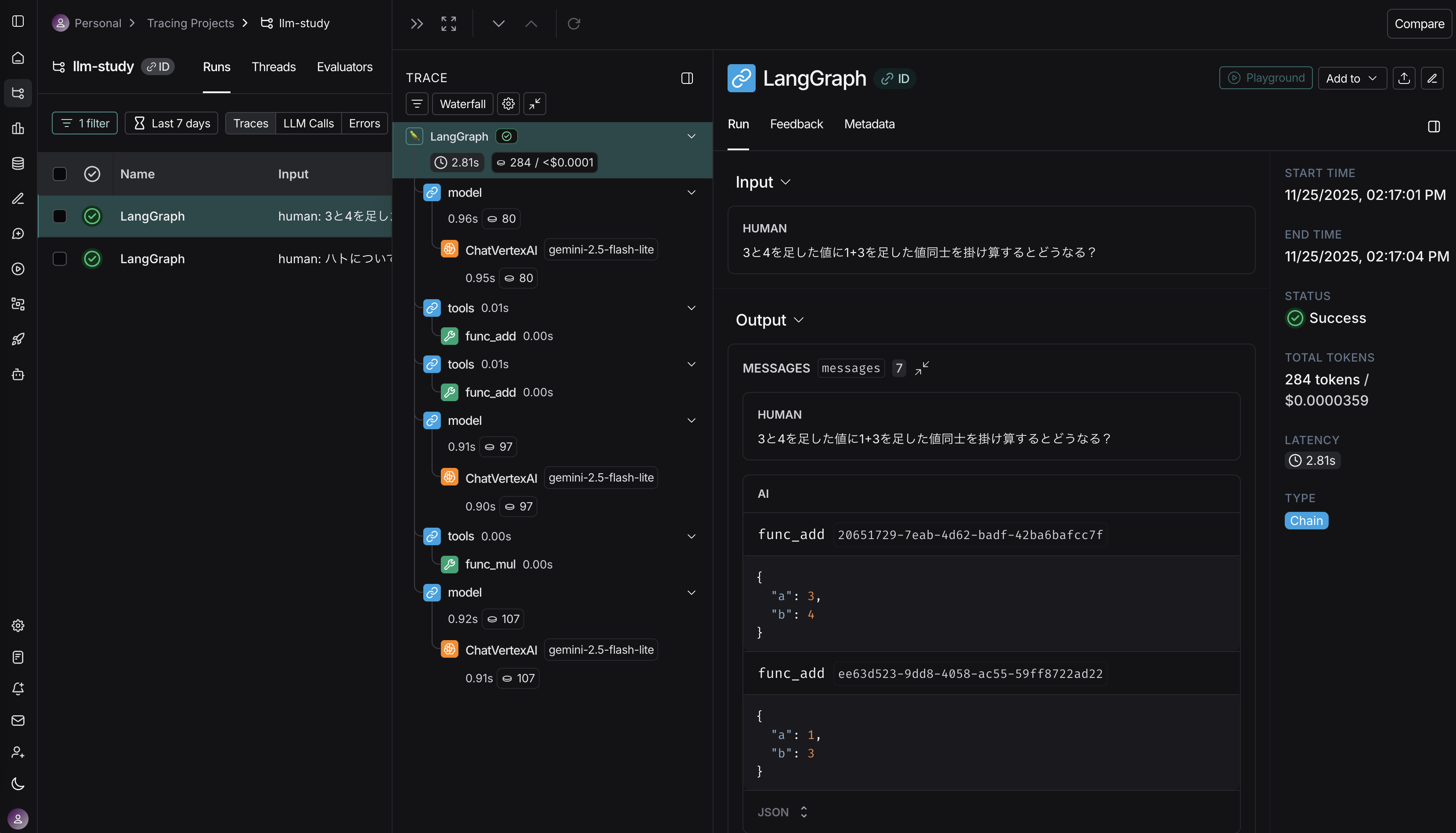Open the Add to dropdown
This screenshot has height=833, width=1456.
(x=1352, y=78)
